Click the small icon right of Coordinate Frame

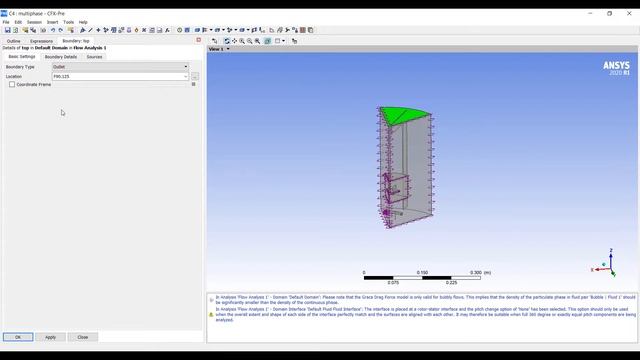click(x=193, y=84)
